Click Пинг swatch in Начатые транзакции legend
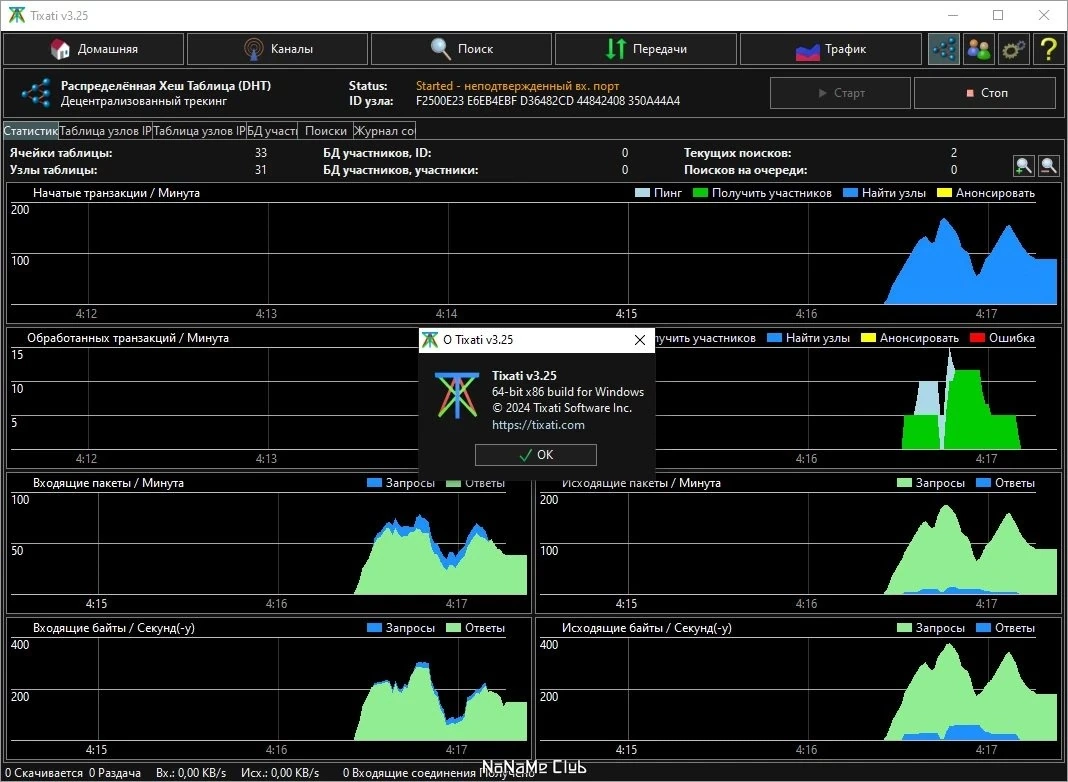This screenshot has height=782, width=1068. (x=642, y=193)
